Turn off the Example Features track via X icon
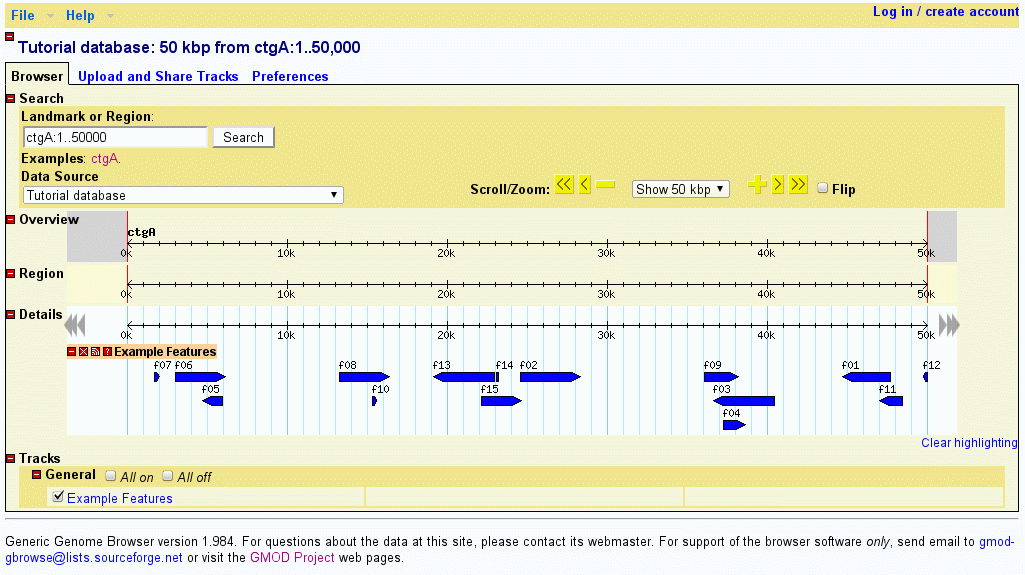Screen dimensions: 1025x575 [83, 352]
